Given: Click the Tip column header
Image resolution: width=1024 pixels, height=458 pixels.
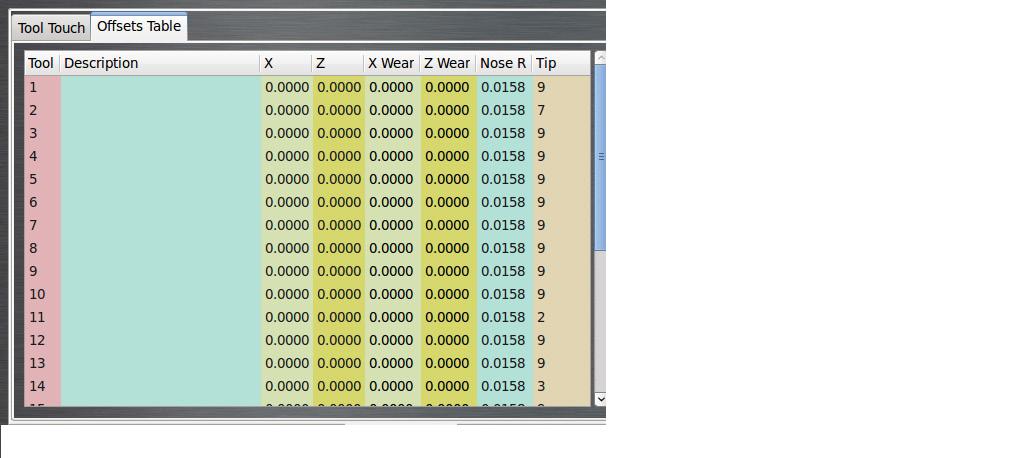Looking at the screenshot, I should 561,63.
